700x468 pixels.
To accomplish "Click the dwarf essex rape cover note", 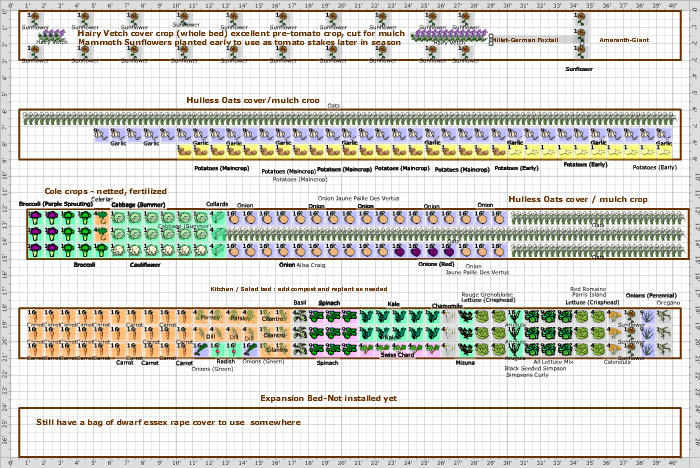I will pyautogui.click(x=168, y=422).
